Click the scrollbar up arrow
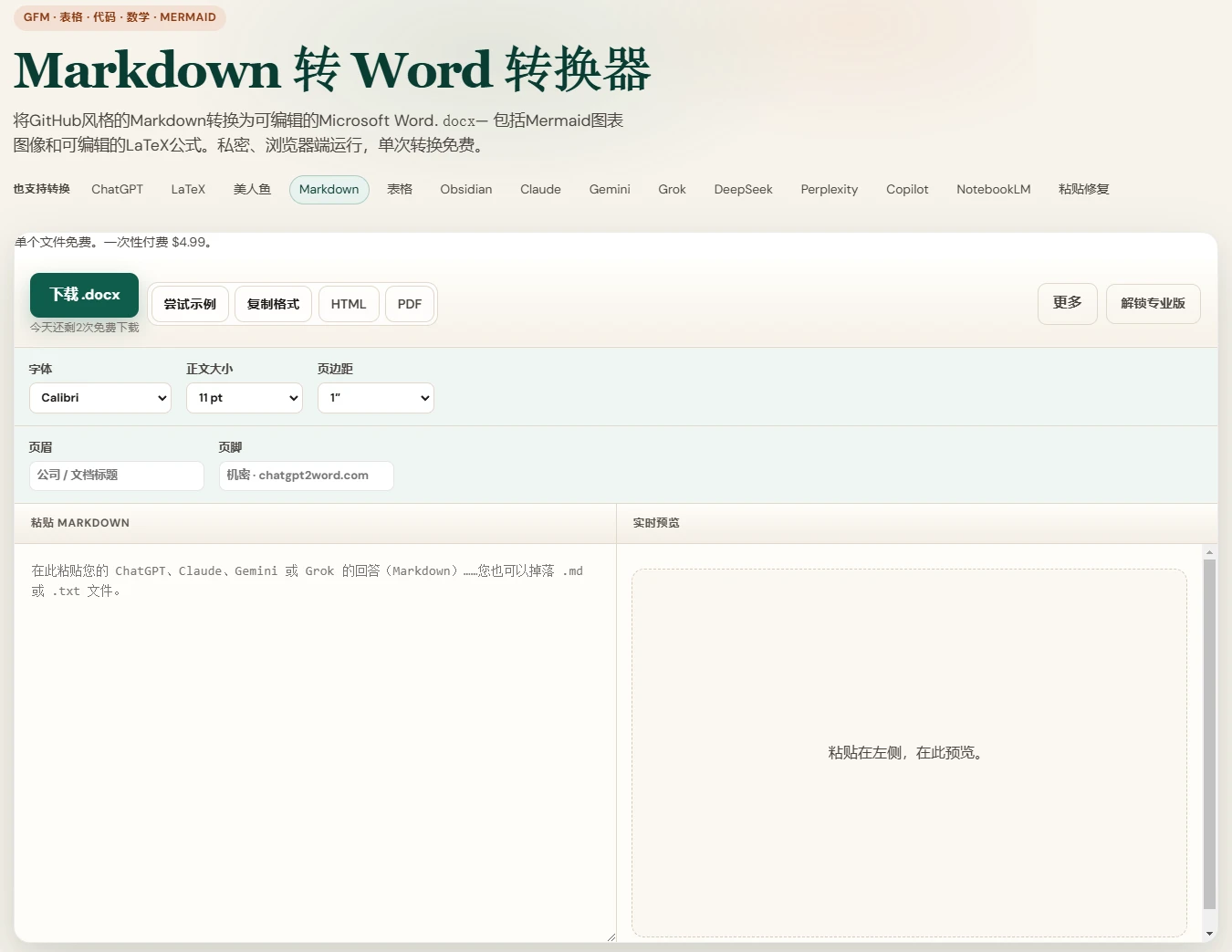The image size is (1232, 952). [x=1210, y=552]
